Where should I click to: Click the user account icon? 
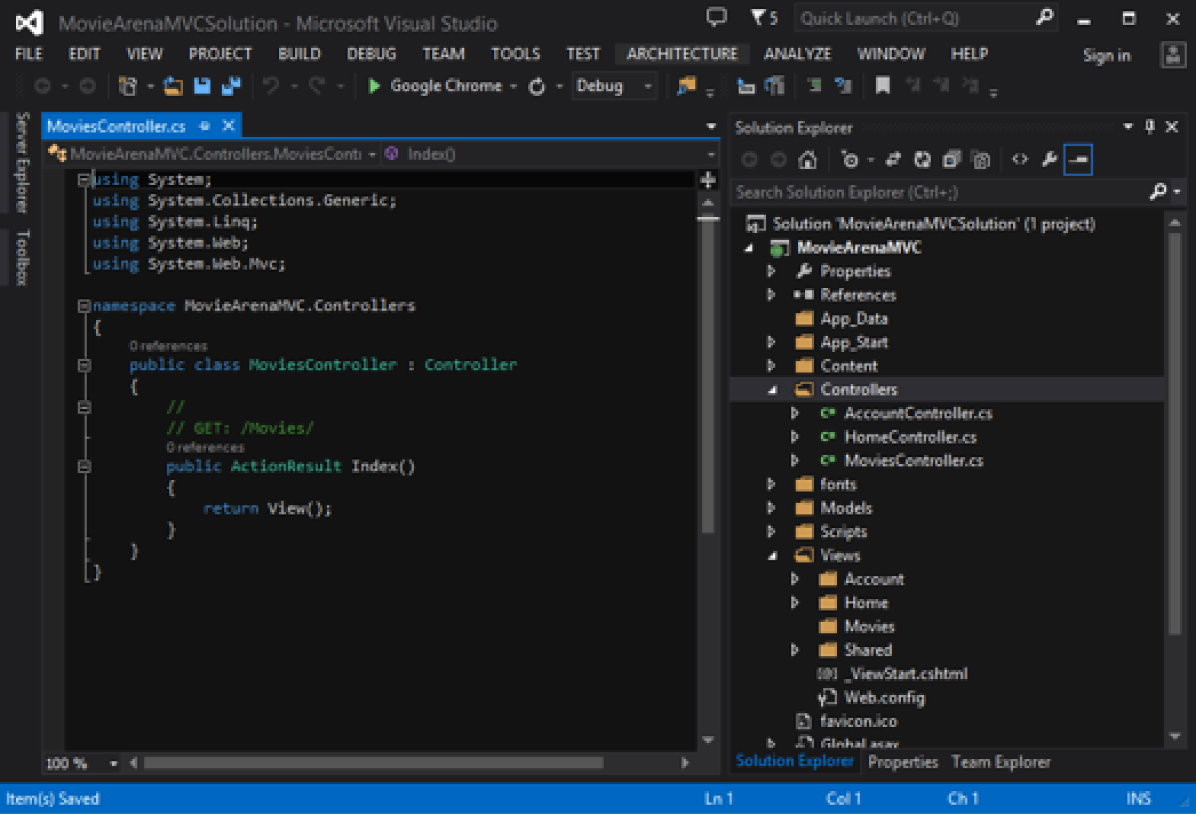(x=1173, y=55)
